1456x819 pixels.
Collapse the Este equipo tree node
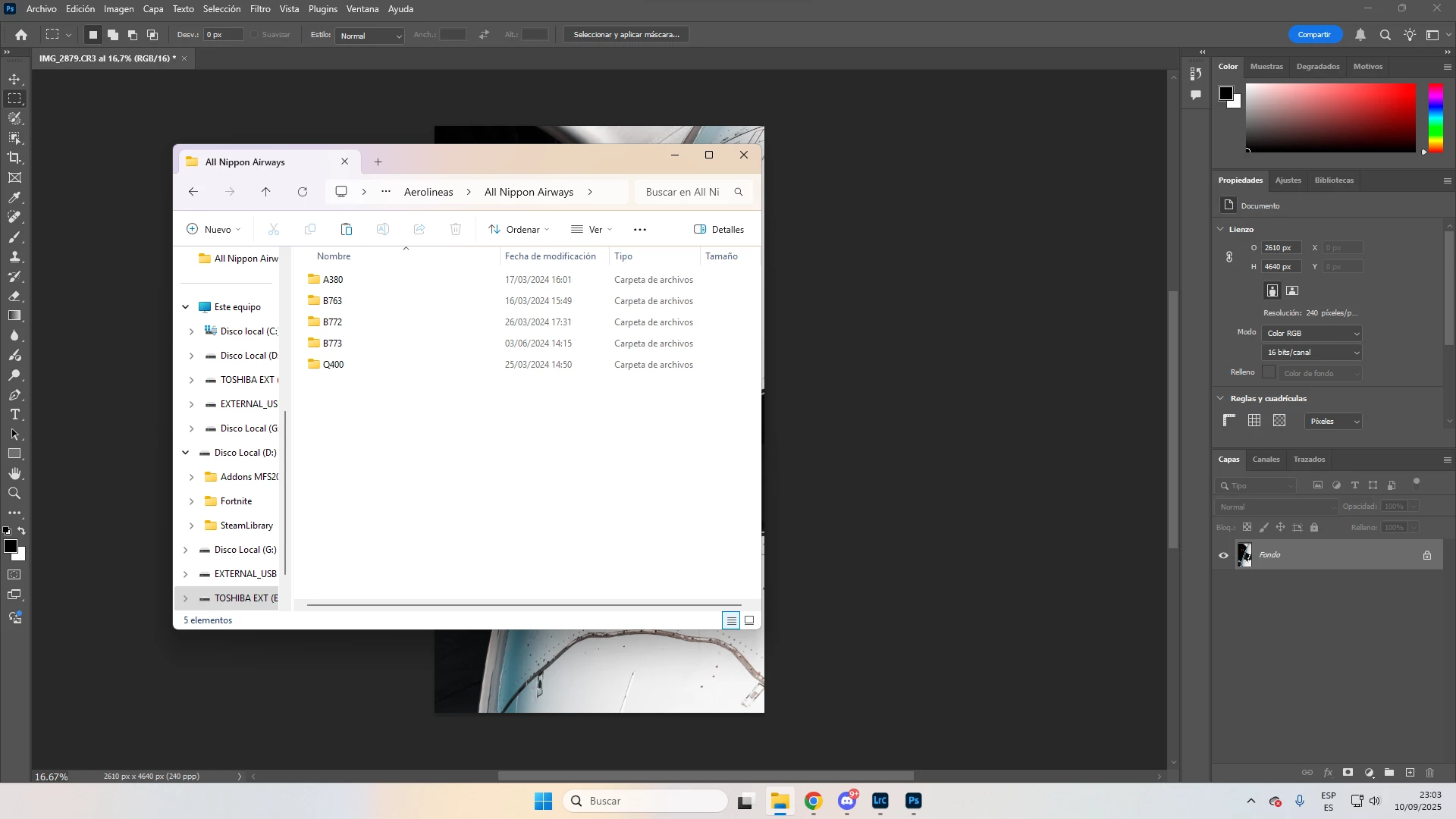coord(186,307)
